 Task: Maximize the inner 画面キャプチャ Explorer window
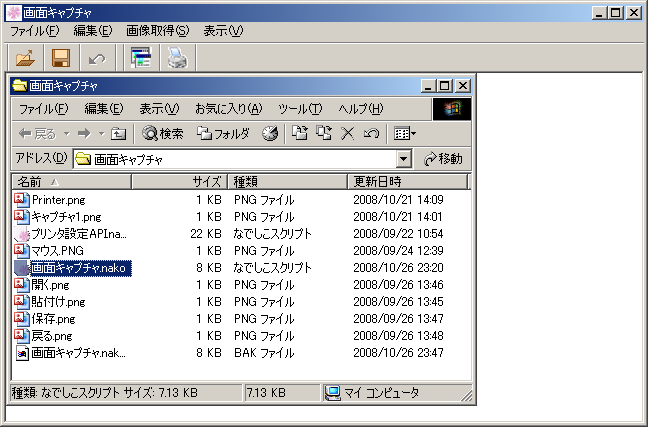[445, 86]
